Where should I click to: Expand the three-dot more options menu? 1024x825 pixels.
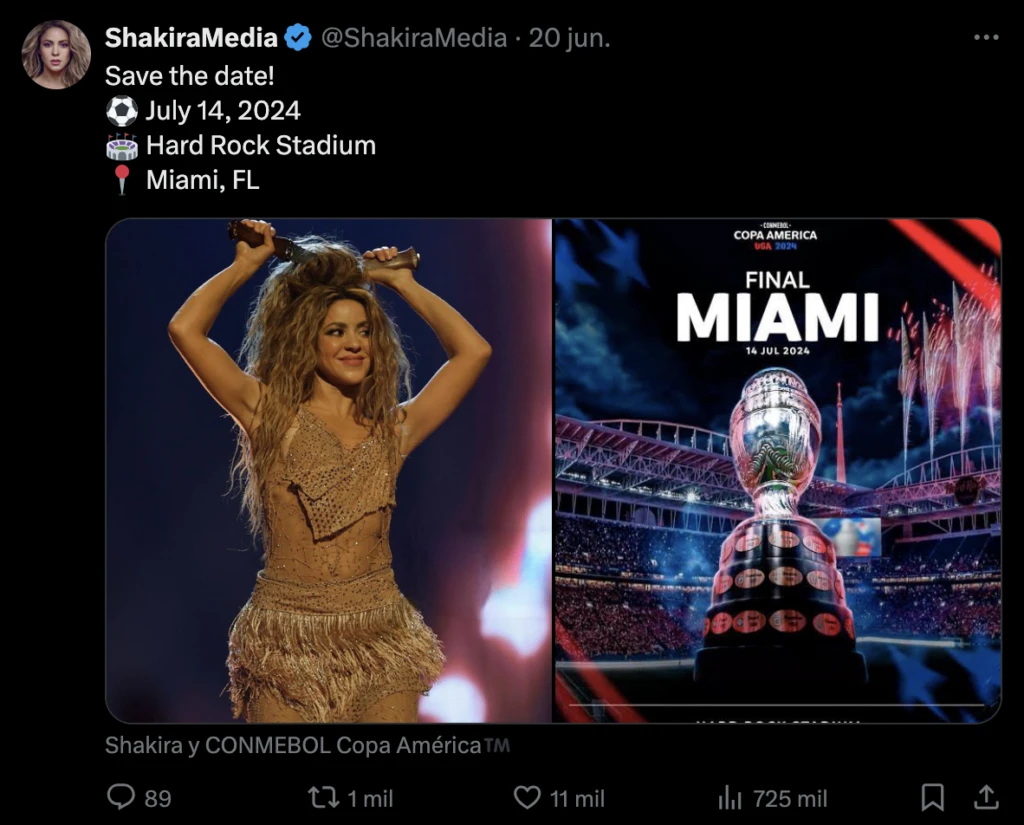point(985,37)
